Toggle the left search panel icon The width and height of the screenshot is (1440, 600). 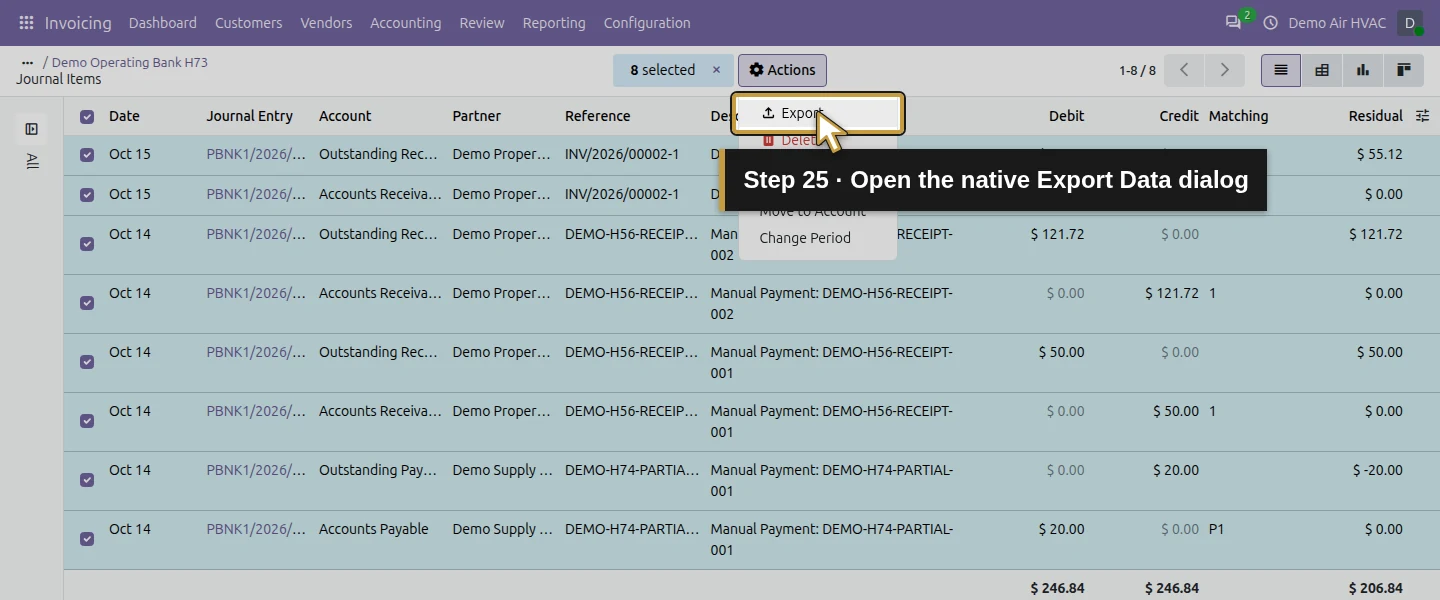pos(32,129)
